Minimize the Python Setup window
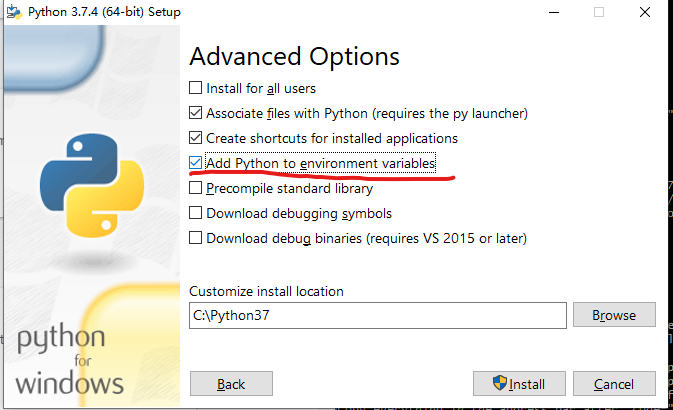673x410 pixels. click(554, 12)
